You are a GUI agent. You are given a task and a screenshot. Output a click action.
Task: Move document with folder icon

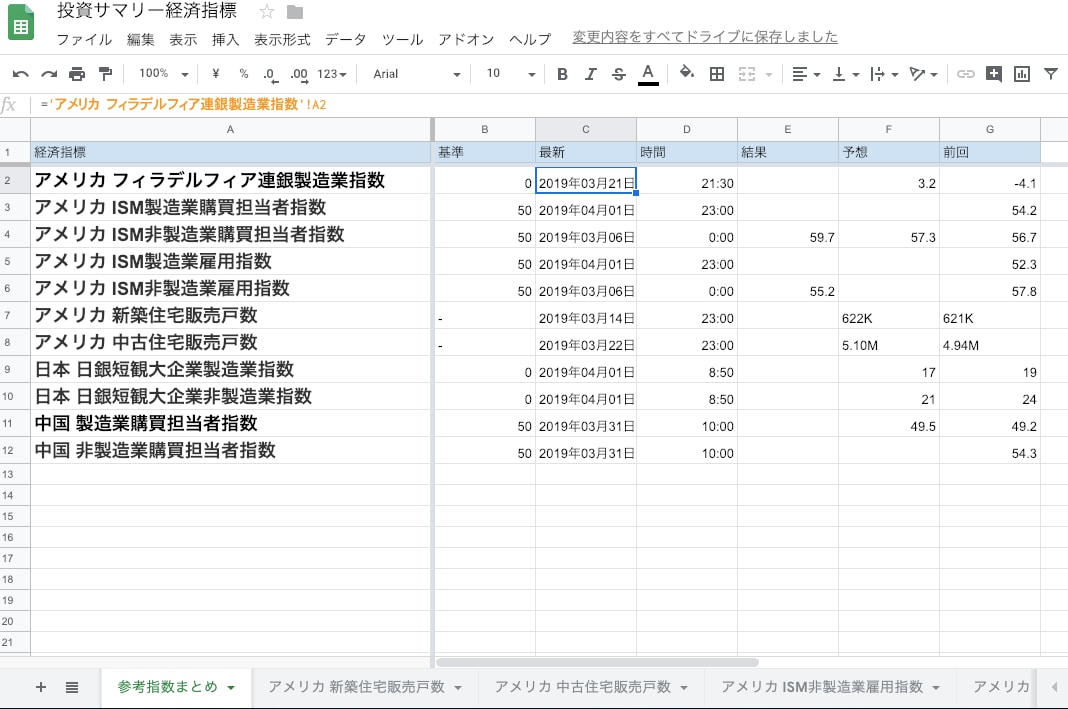(x=295, y=12)
